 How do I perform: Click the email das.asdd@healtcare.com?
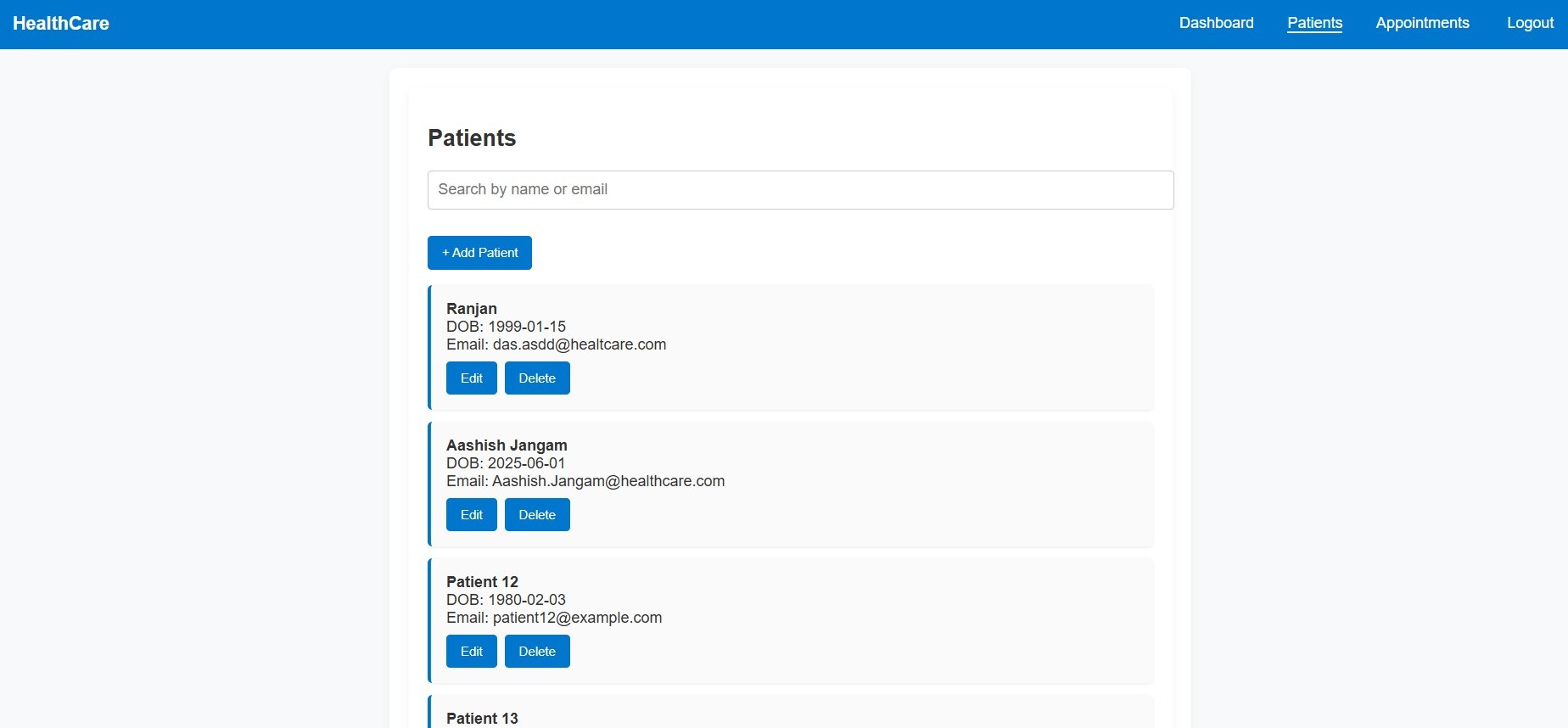click(579, 344)
